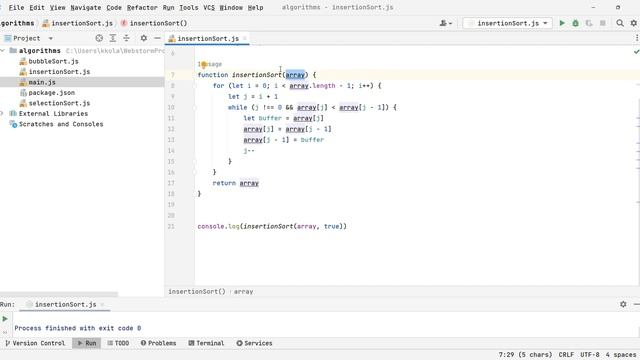The height and width of the screenshot is (360, 640).
Task: Open the Window menu
Action: (231, 7)
